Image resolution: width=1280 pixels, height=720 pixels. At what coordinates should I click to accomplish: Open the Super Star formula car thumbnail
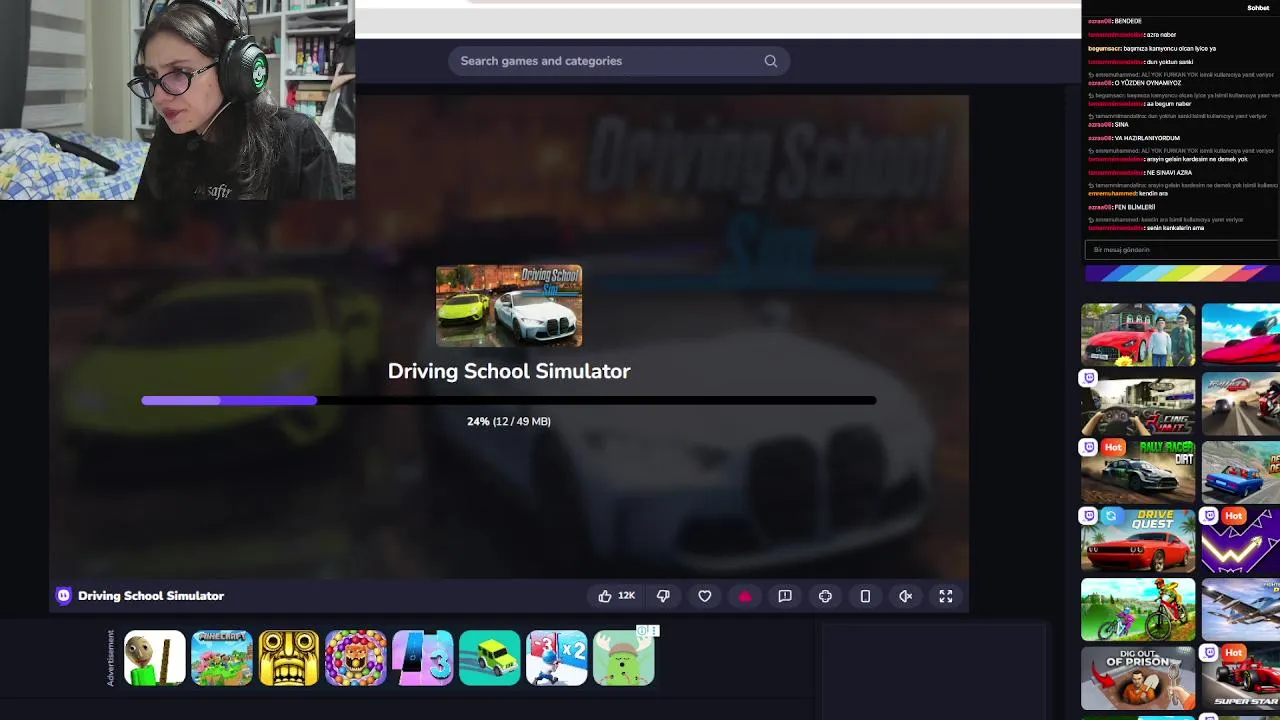pos(1241,678)
